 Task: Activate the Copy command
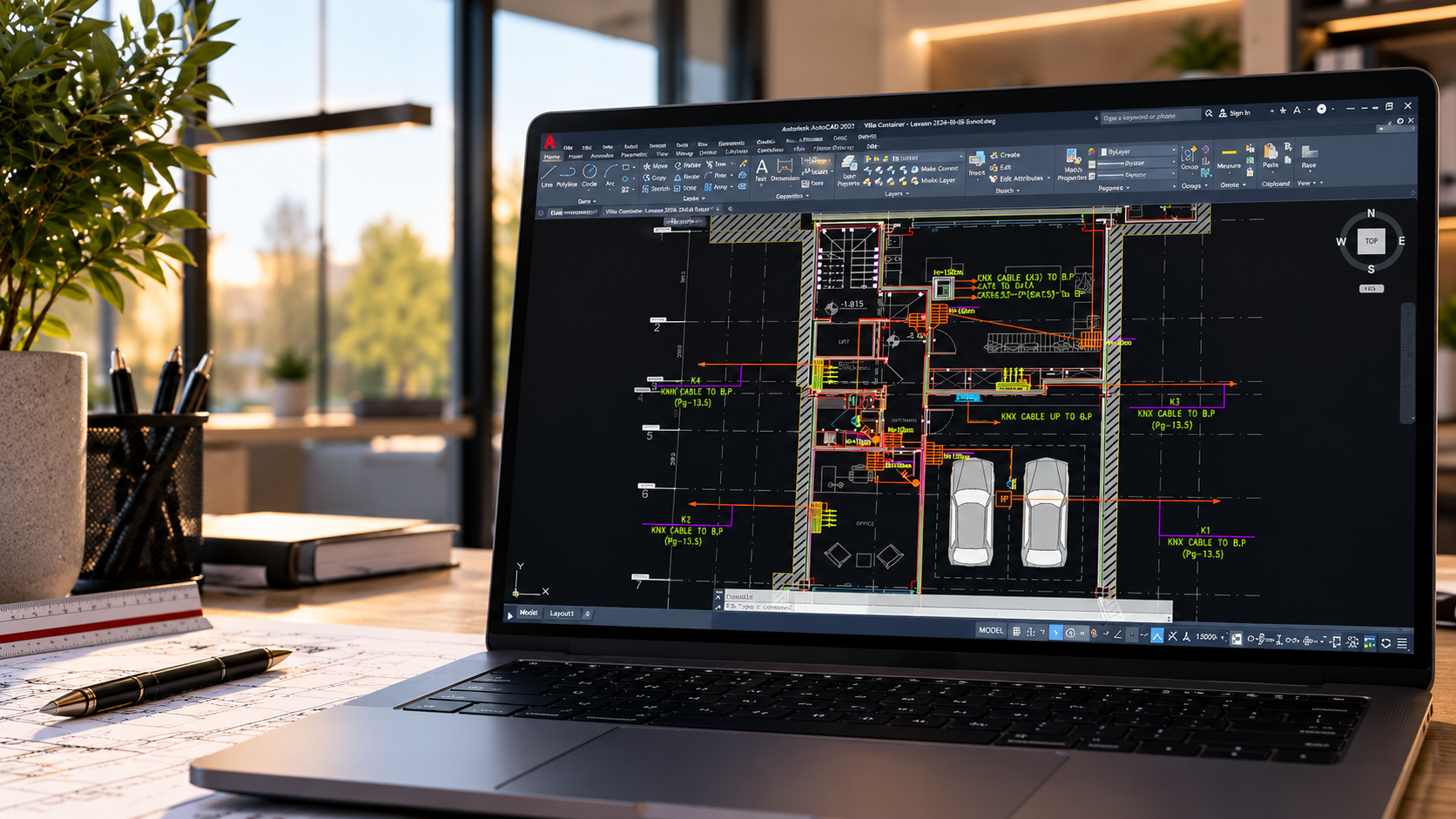pyautogui.click(x=655, y=178)
